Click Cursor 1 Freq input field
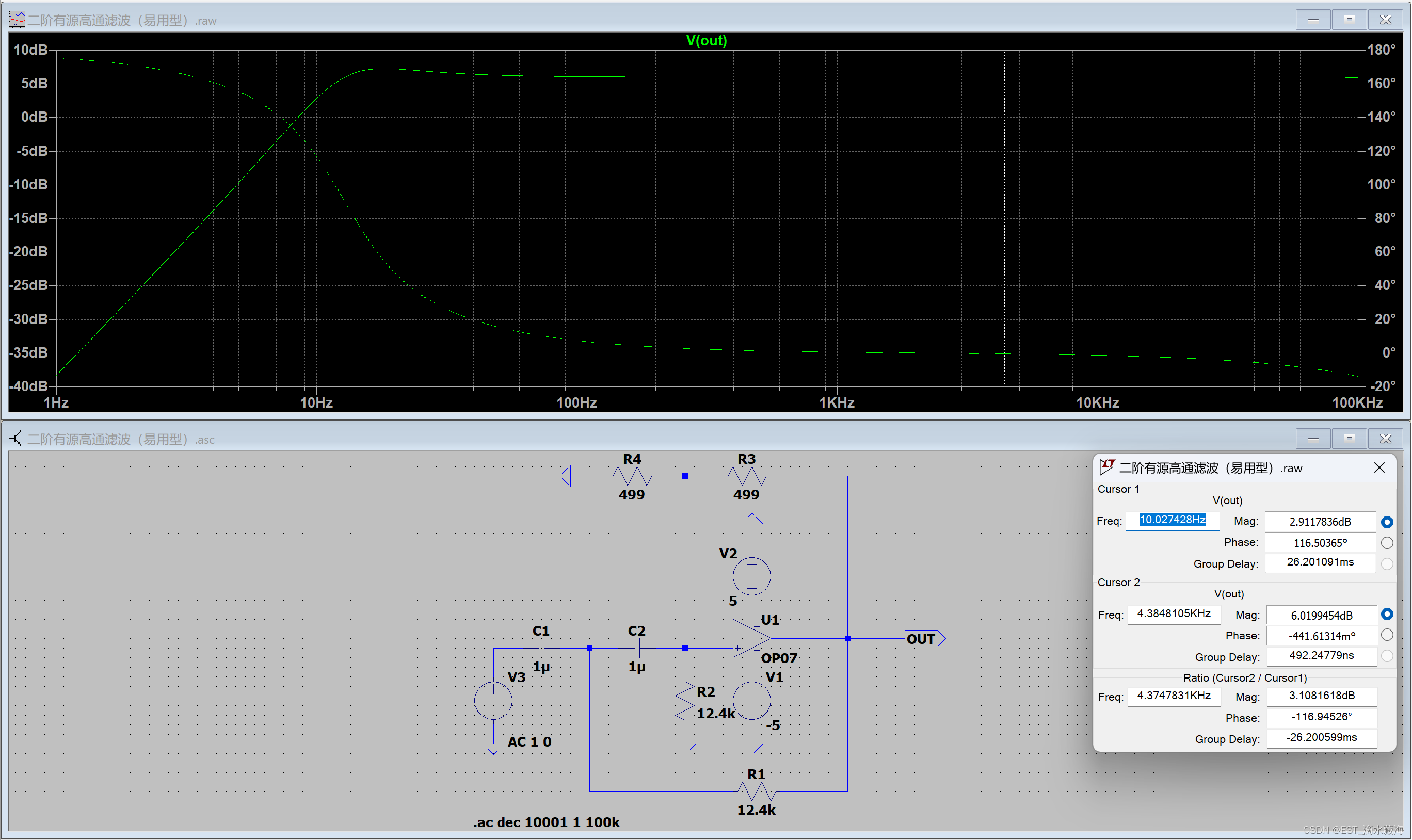The height and width of the screenshot is (840, 1412). click(x=1173, y=520)
